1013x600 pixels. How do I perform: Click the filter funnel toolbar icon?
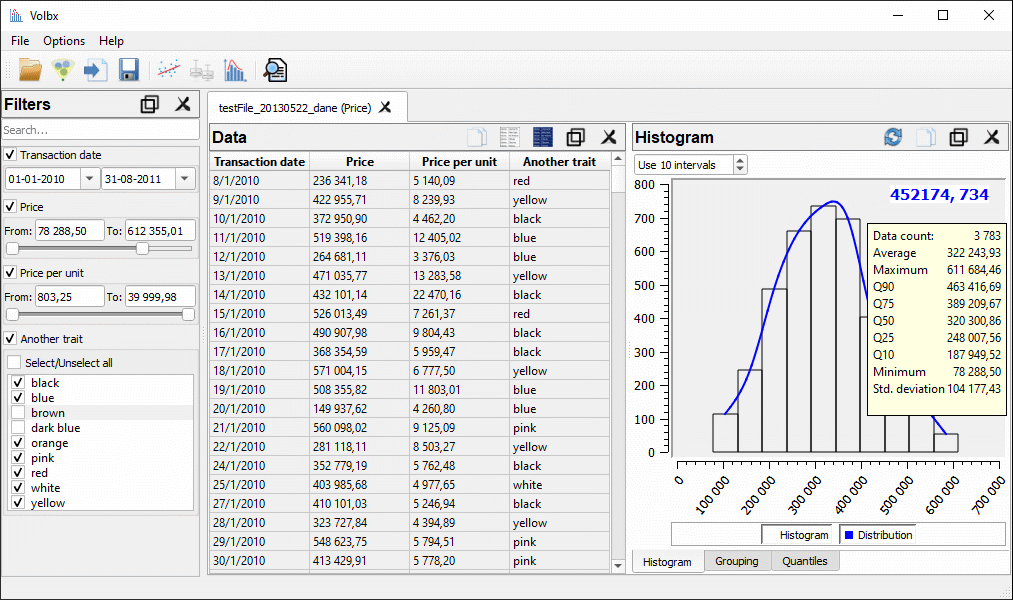click(63, 70)
